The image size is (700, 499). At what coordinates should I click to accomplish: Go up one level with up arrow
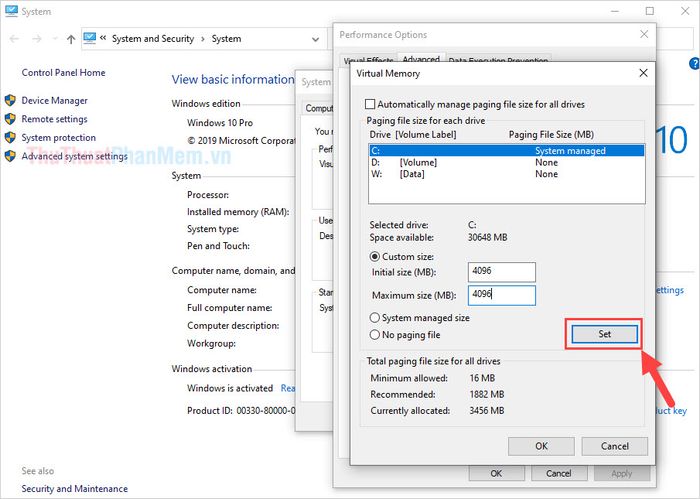(71, 39)
